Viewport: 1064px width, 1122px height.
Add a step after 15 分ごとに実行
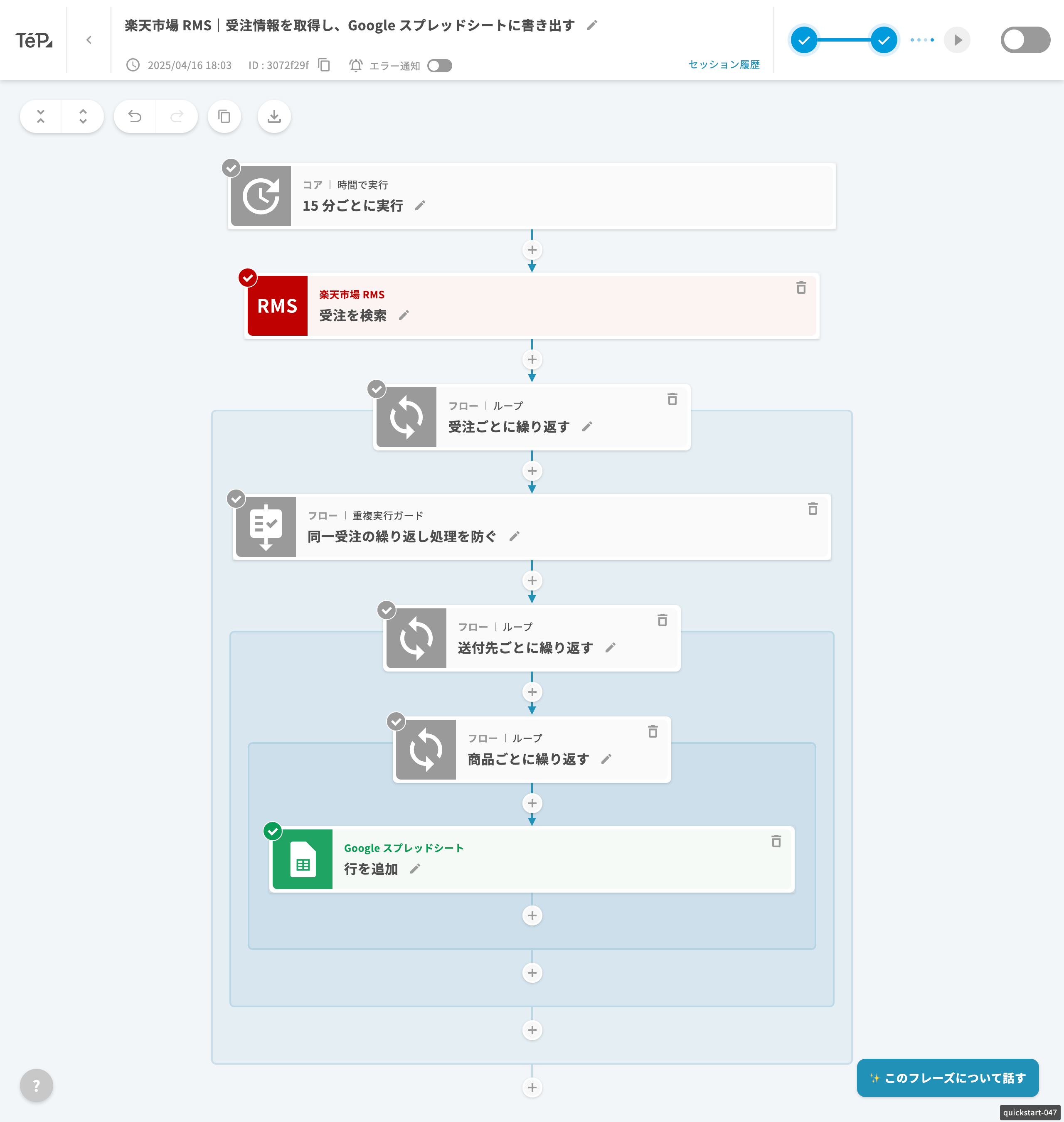[532, 250]
